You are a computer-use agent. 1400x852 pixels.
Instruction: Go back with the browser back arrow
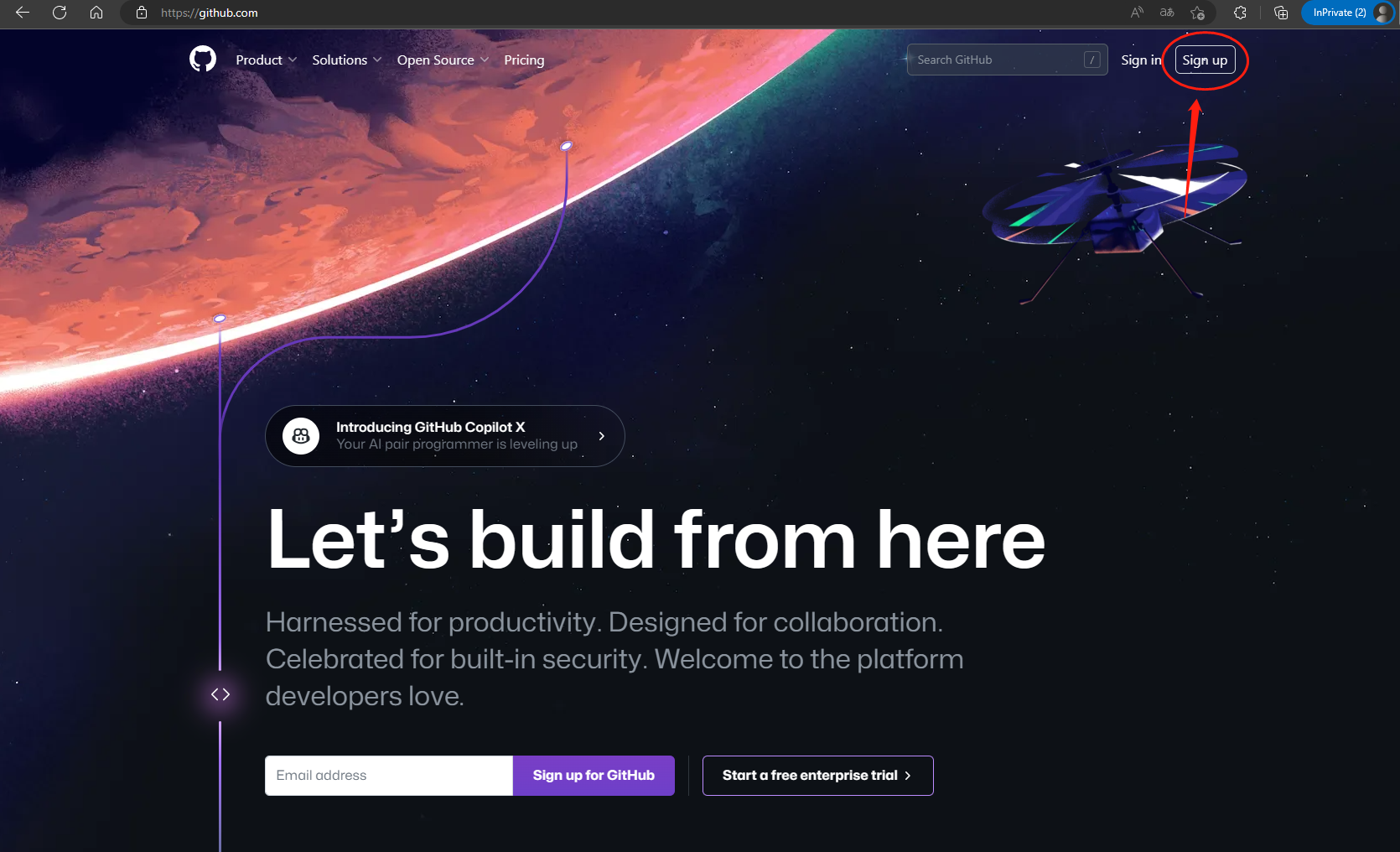(23, 13)
